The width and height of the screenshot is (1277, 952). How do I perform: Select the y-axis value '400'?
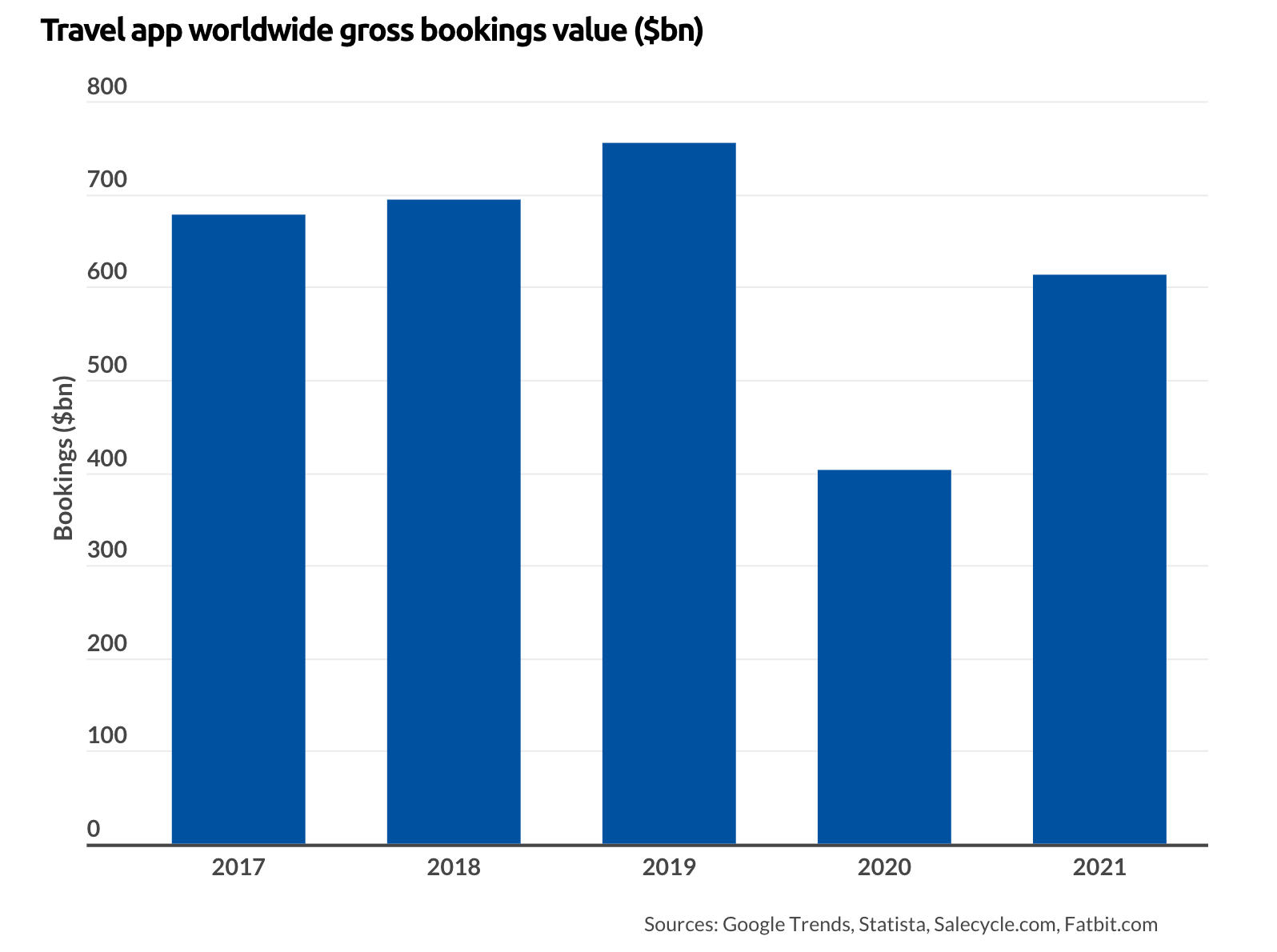[x=107, y=458]
